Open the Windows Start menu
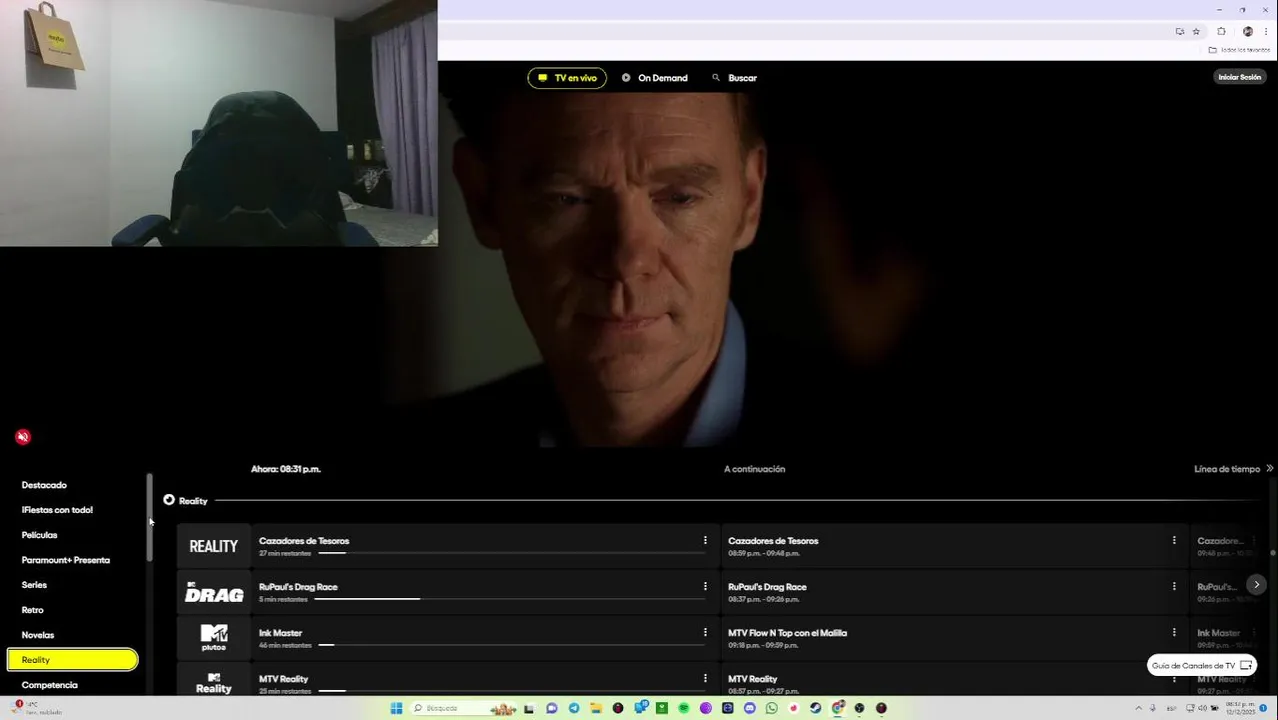The height and width of the screenshot is (720, 1278). pos(396,708)
